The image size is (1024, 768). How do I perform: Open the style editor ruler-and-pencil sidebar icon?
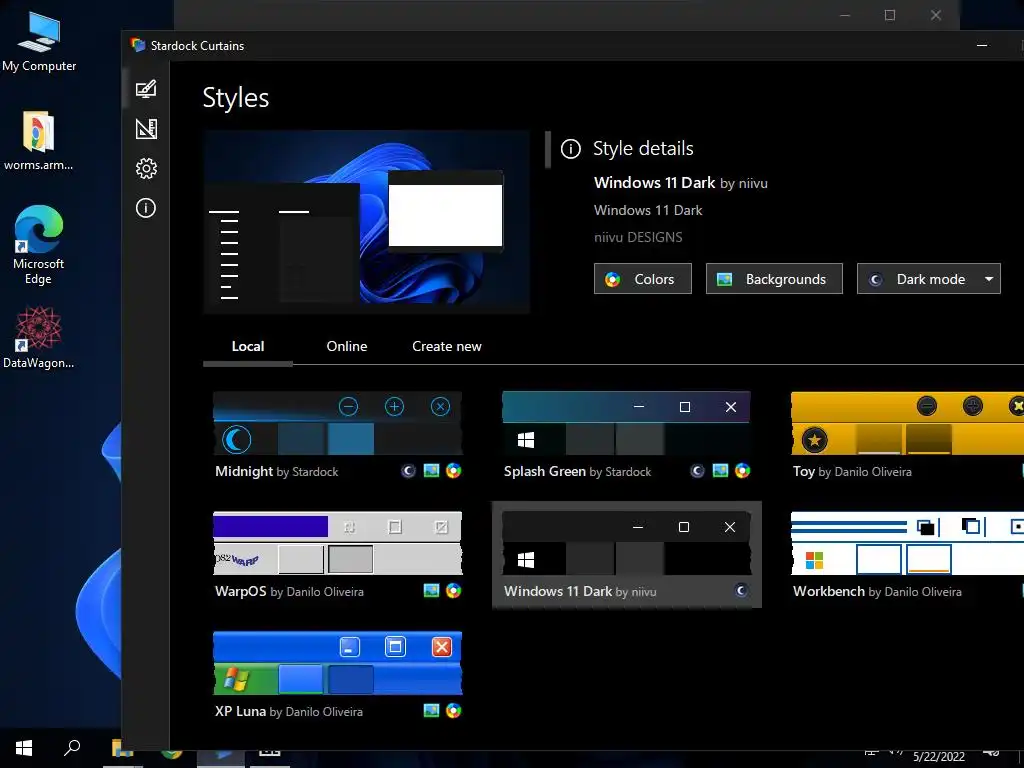coord(146,129)
